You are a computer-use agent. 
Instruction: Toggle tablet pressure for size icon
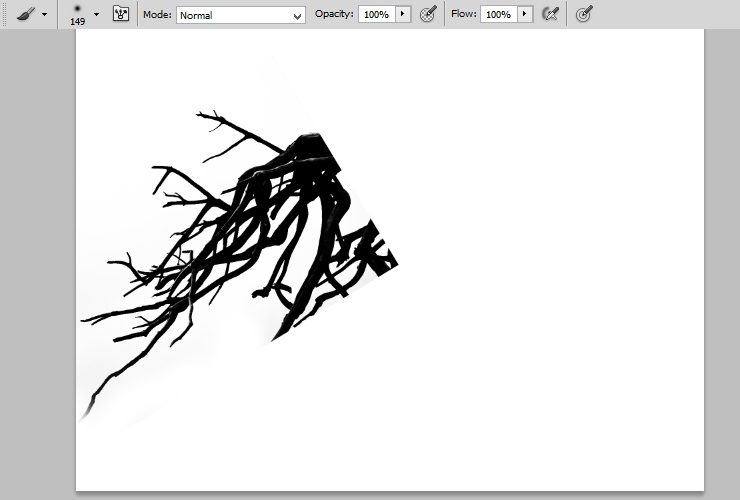click(x=584, y=15)
